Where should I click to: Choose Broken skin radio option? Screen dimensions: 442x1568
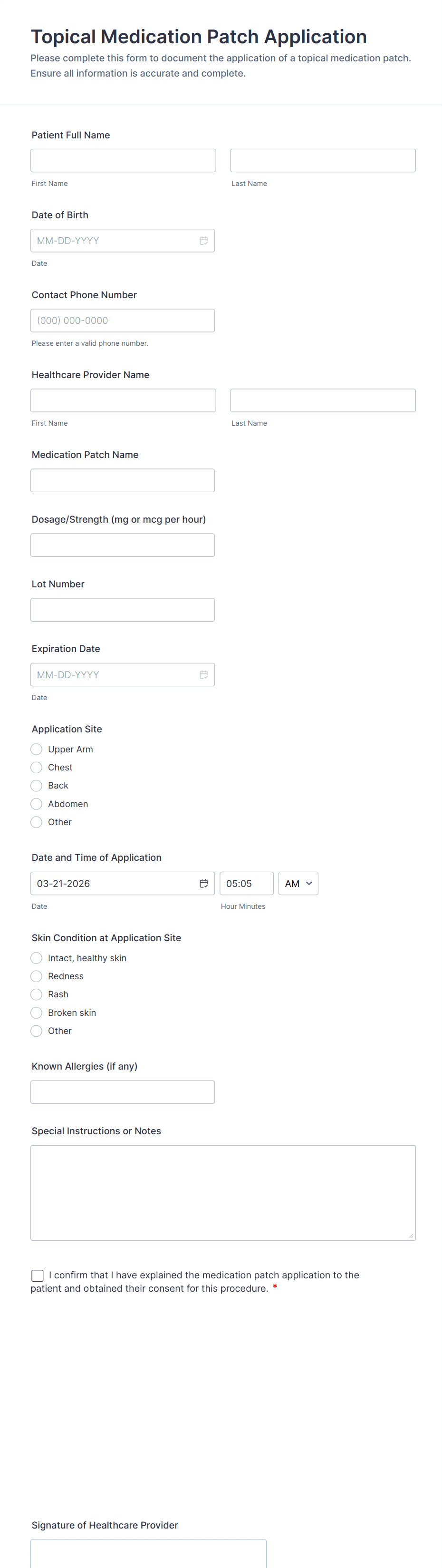click(x=37, y=1013)
